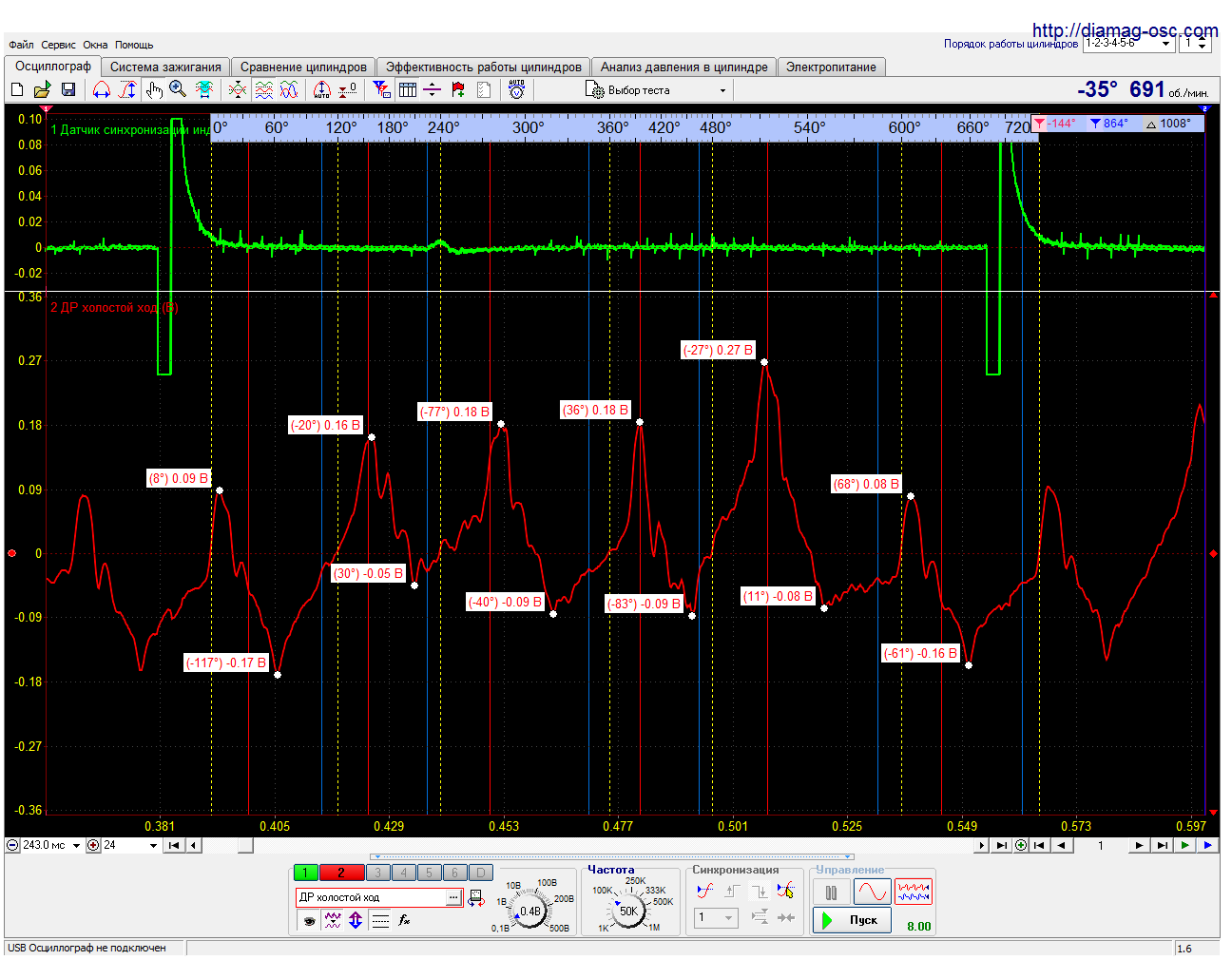The height and width of the screenshot is (960, 1232).
Task: Click the overlay channels waveform icon
Action: coord(238,89)
